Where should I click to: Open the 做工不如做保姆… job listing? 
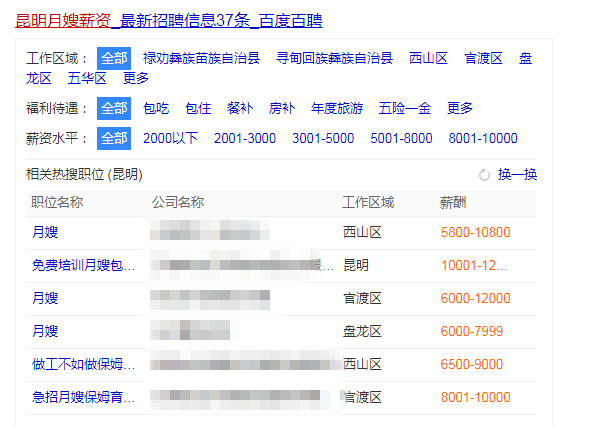tap(84, 365)
